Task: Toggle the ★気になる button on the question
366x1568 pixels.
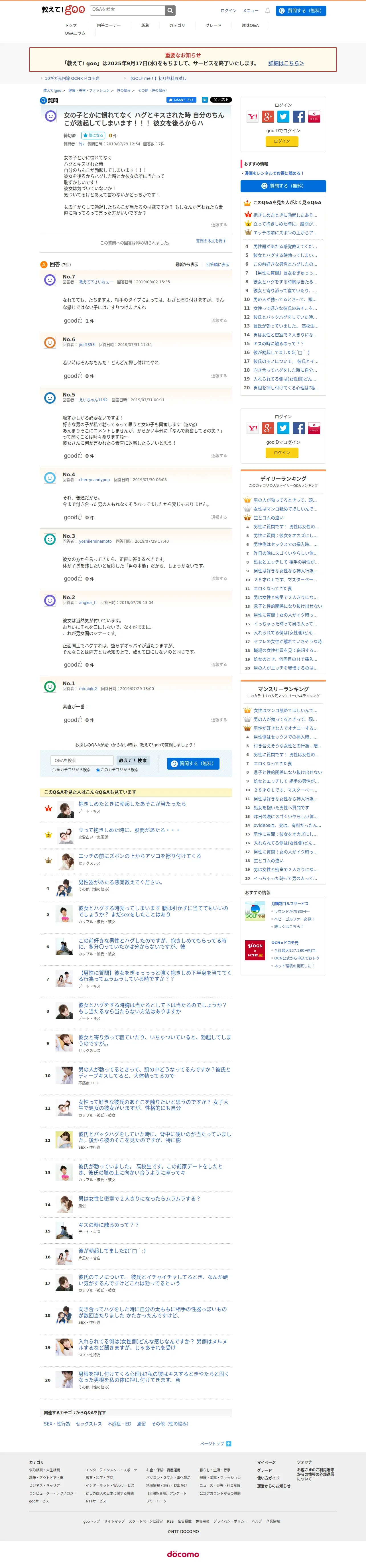Action: pyautogui.click(x=93, y=135)
